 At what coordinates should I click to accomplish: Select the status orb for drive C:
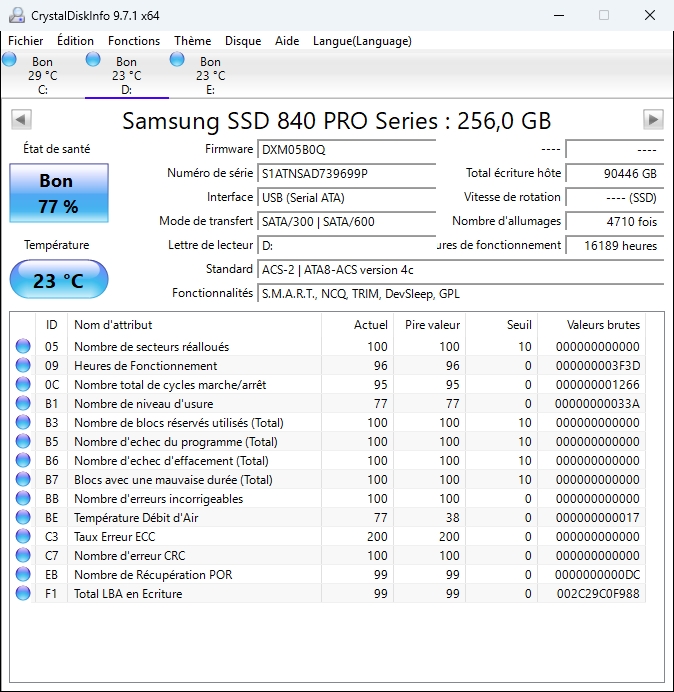click(x=10, y=60)
